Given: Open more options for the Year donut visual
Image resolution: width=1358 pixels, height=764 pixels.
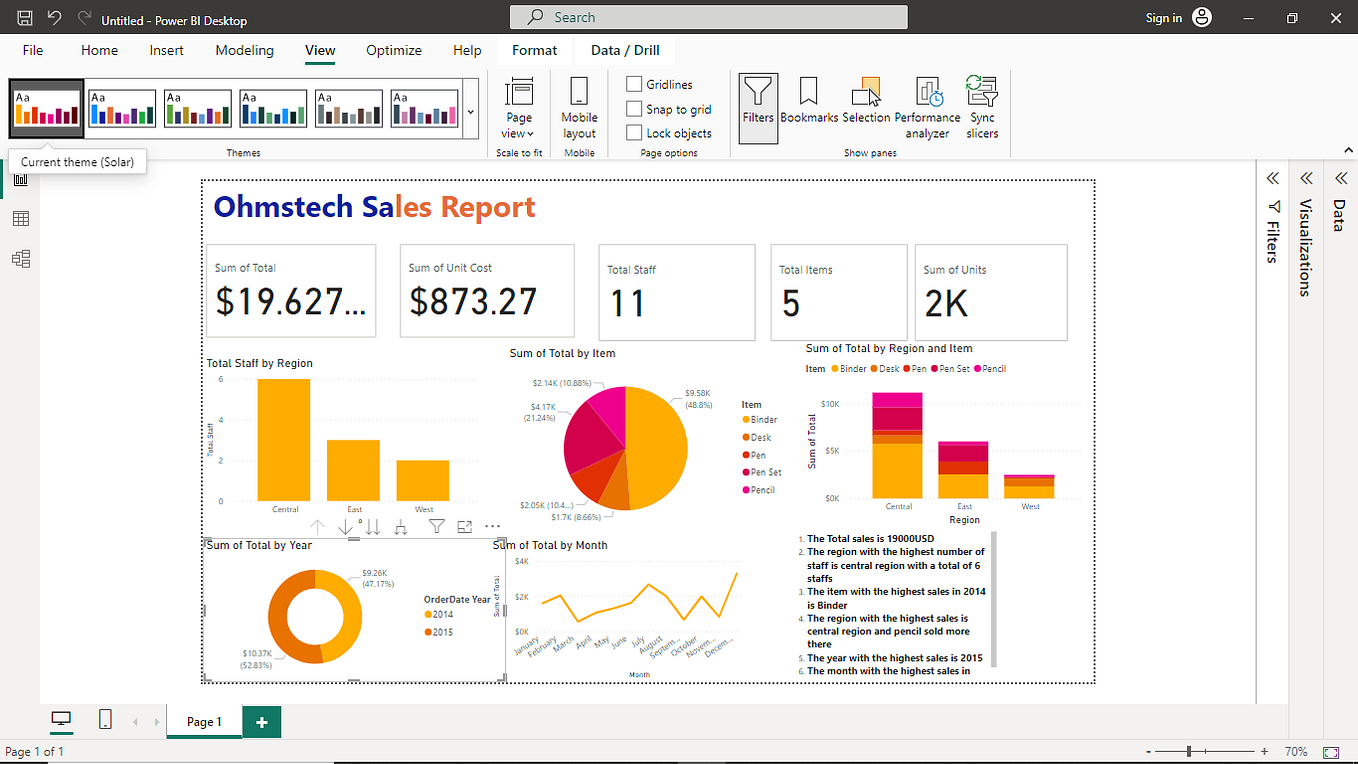Looking at the screenshot, I should [491, 526].
